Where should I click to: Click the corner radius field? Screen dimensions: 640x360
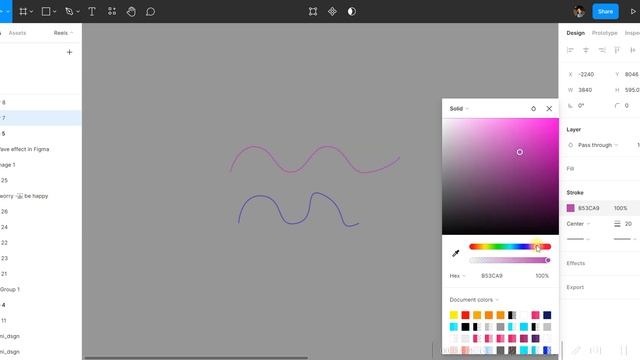(627, 106)
